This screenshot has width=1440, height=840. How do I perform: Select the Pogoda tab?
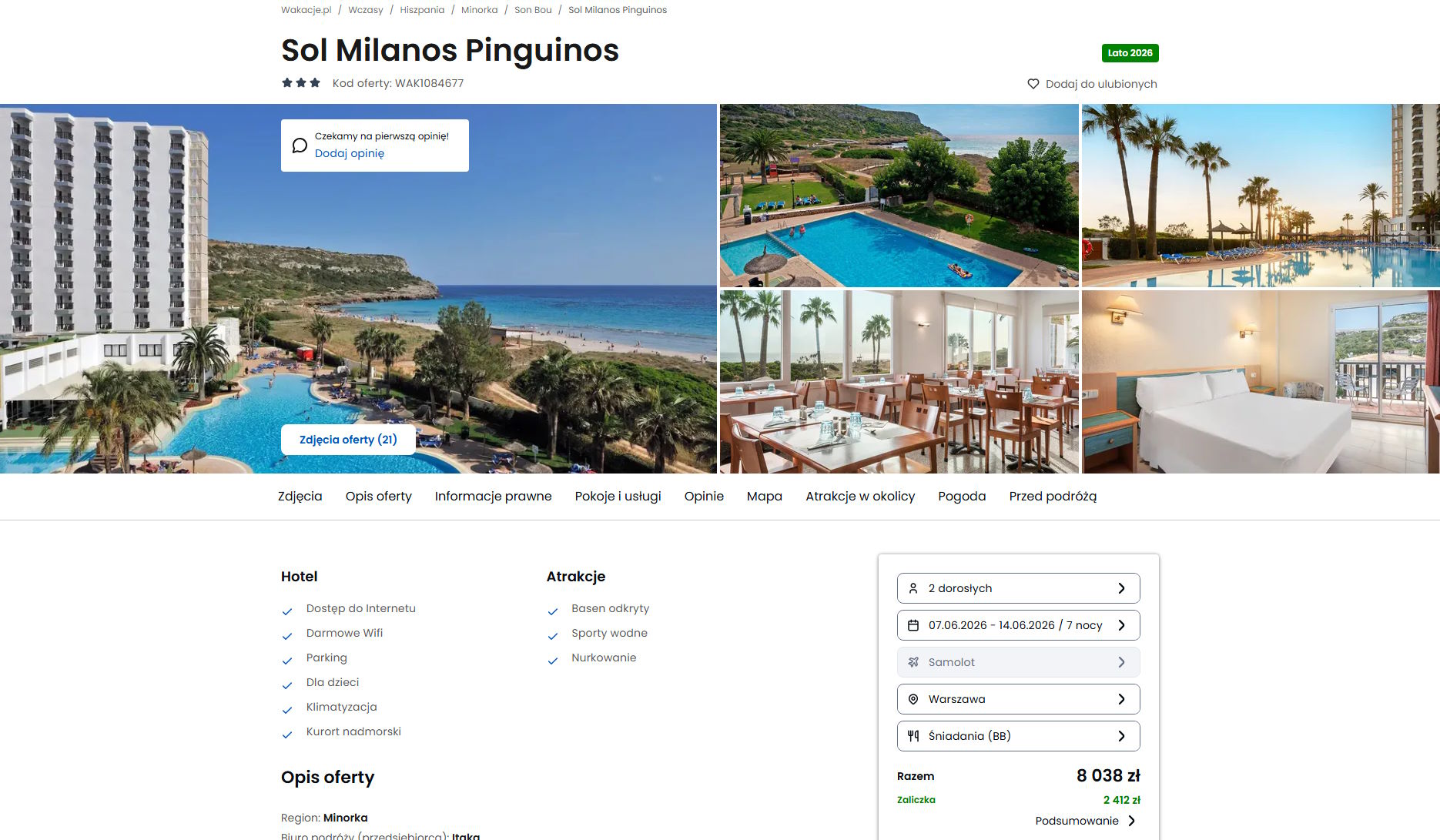(962, 497)
